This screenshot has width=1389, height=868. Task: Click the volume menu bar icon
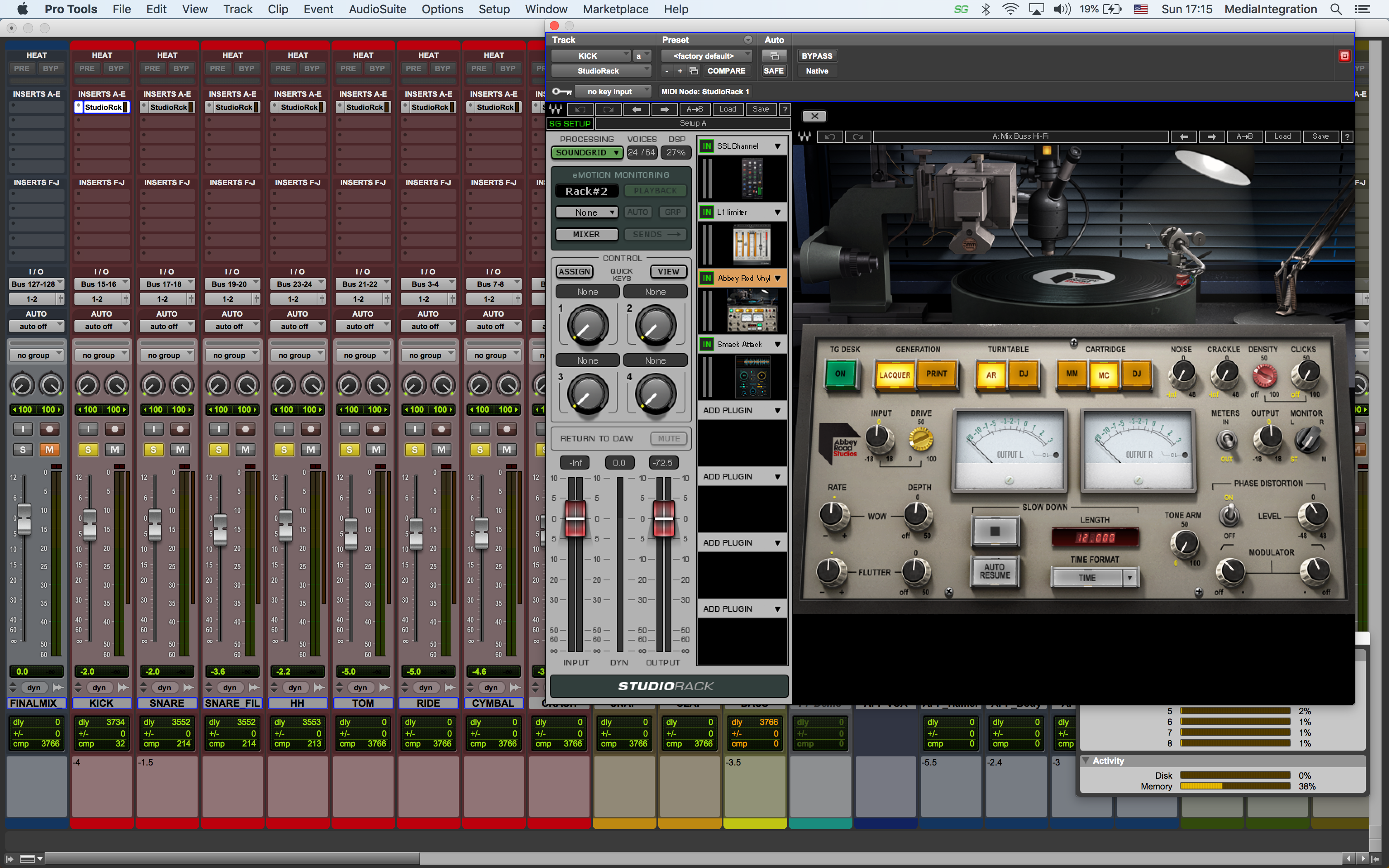(1062, 9)
